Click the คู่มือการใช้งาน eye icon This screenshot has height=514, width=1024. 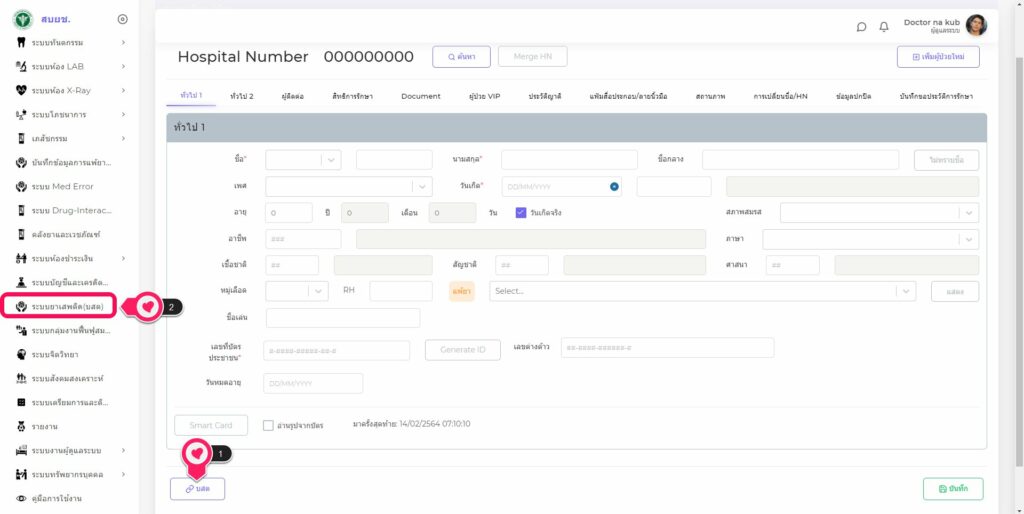point(21,498)
